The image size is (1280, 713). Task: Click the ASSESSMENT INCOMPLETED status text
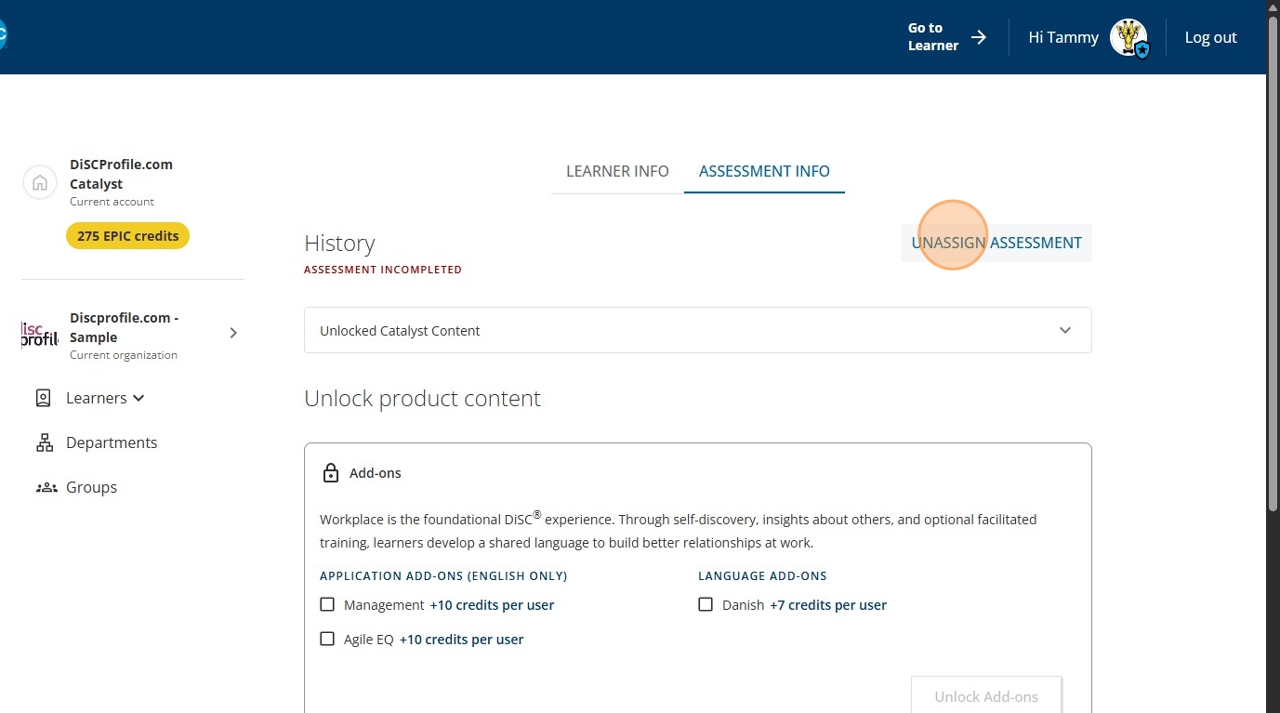(x=383, y=270)
